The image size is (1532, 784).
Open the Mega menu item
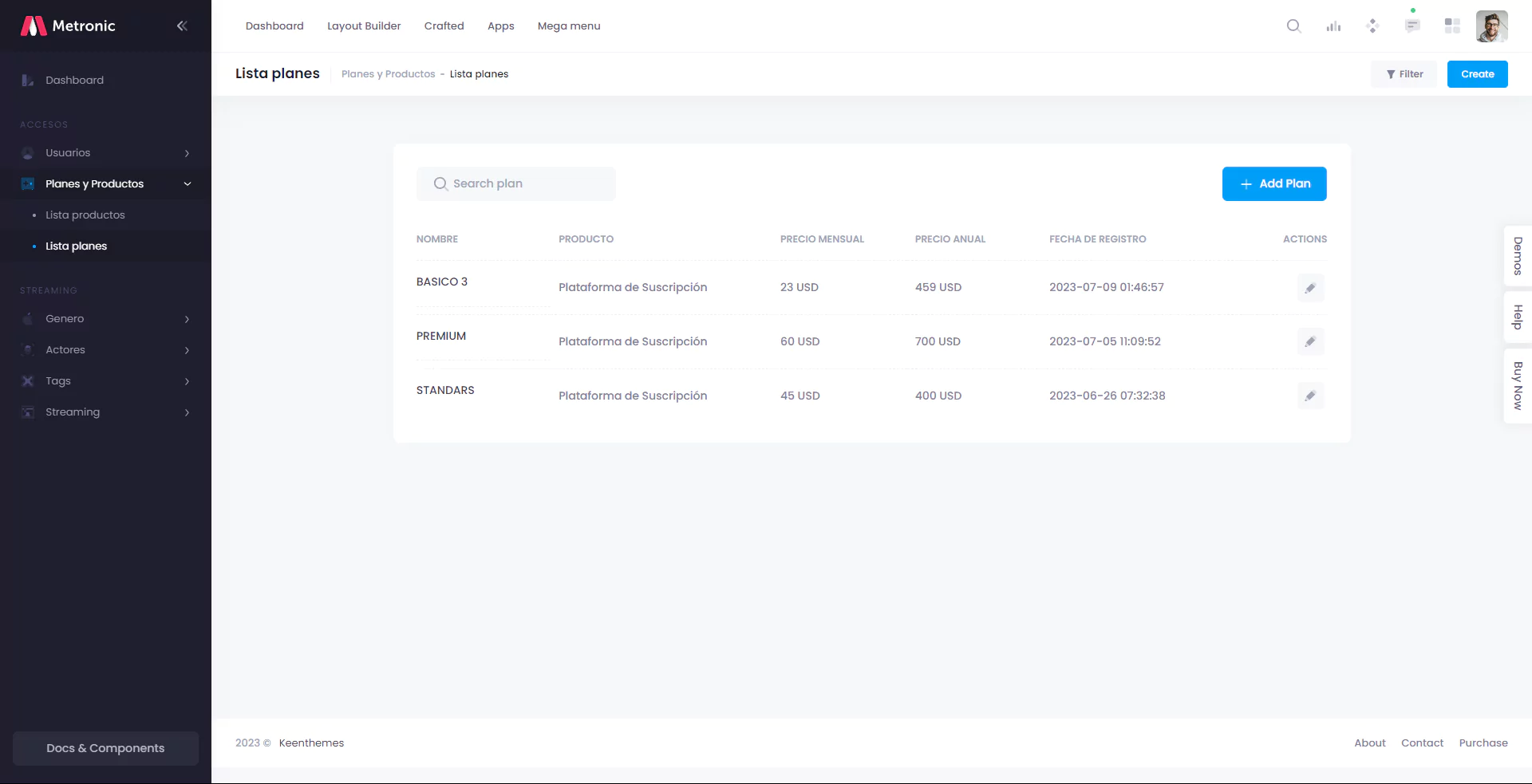point(569,26)
